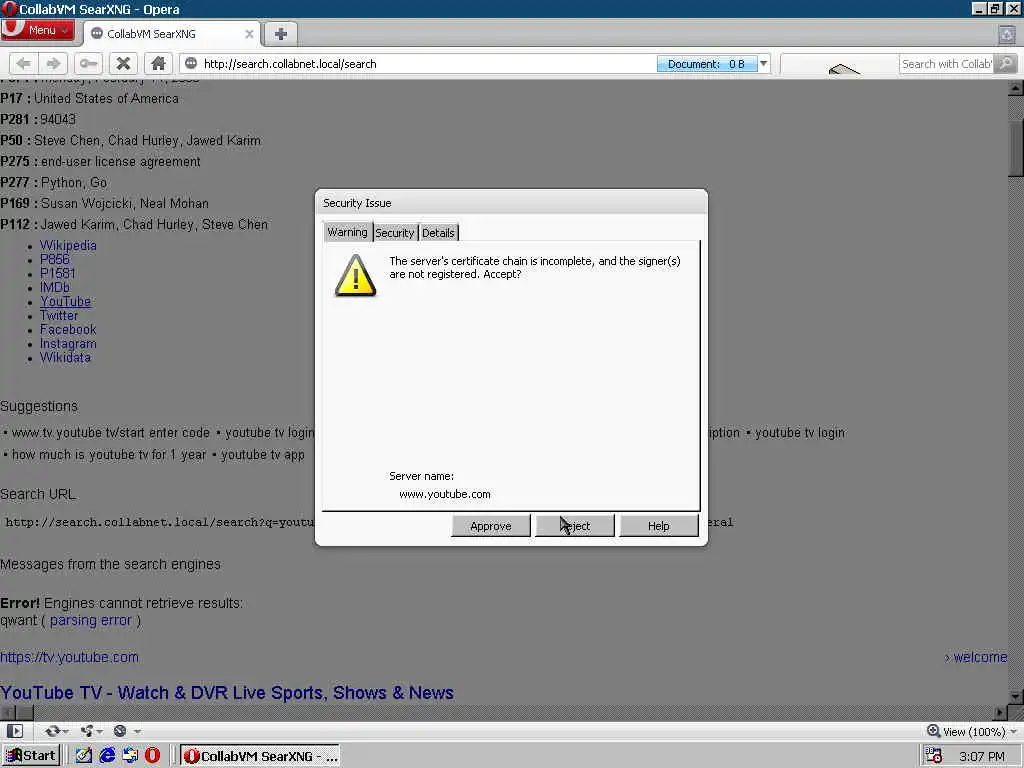This screenshot has height=768, width=1024.
Task: Toggle the Opera panel sidebar icon
Action: click(14, 731)
